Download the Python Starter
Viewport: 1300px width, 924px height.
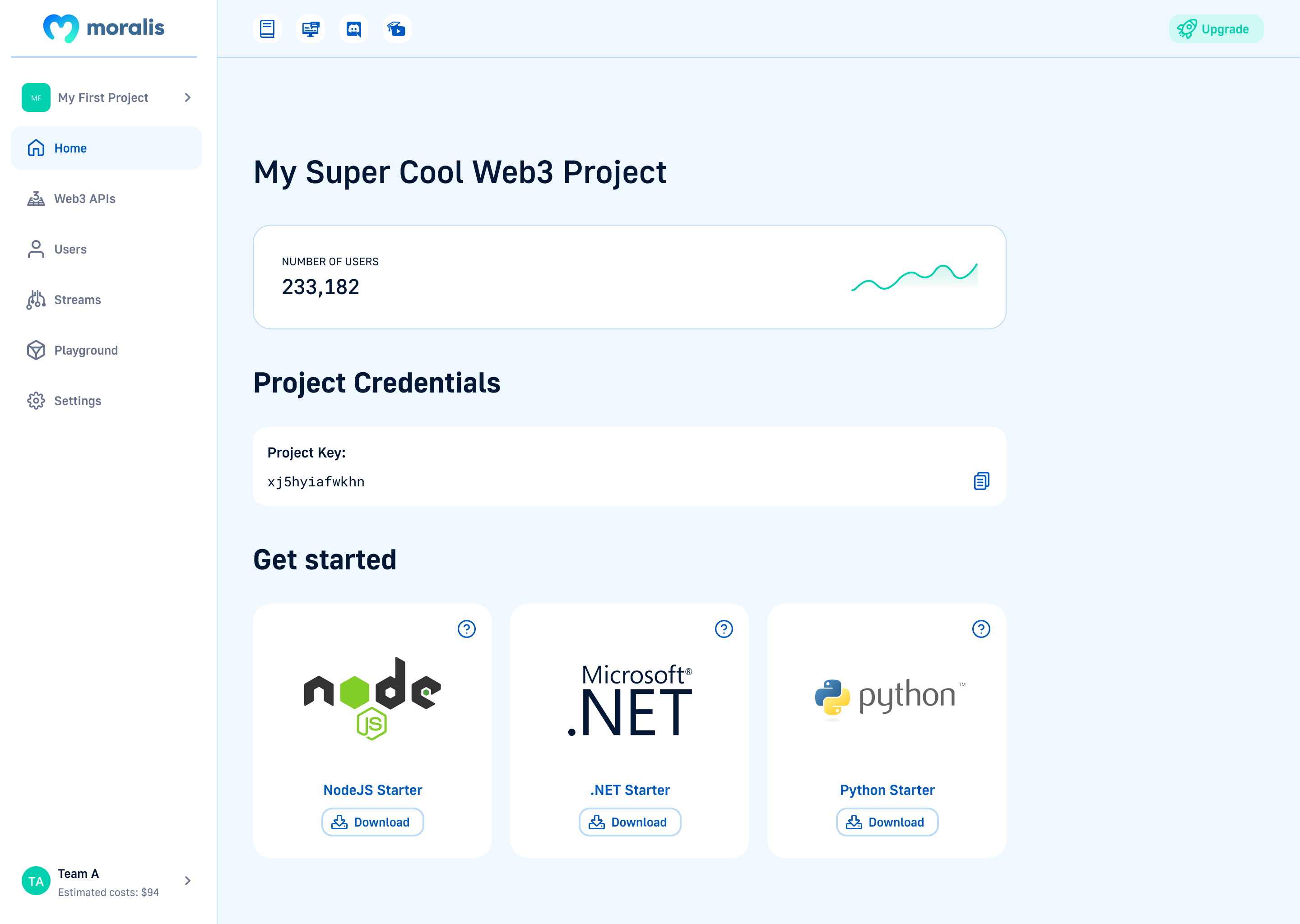point(887,822)
